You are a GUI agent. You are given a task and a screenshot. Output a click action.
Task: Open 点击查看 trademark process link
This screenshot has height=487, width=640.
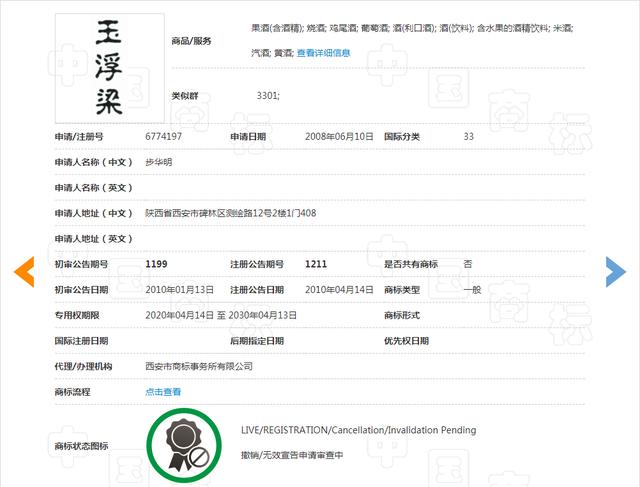coord(163,392)
